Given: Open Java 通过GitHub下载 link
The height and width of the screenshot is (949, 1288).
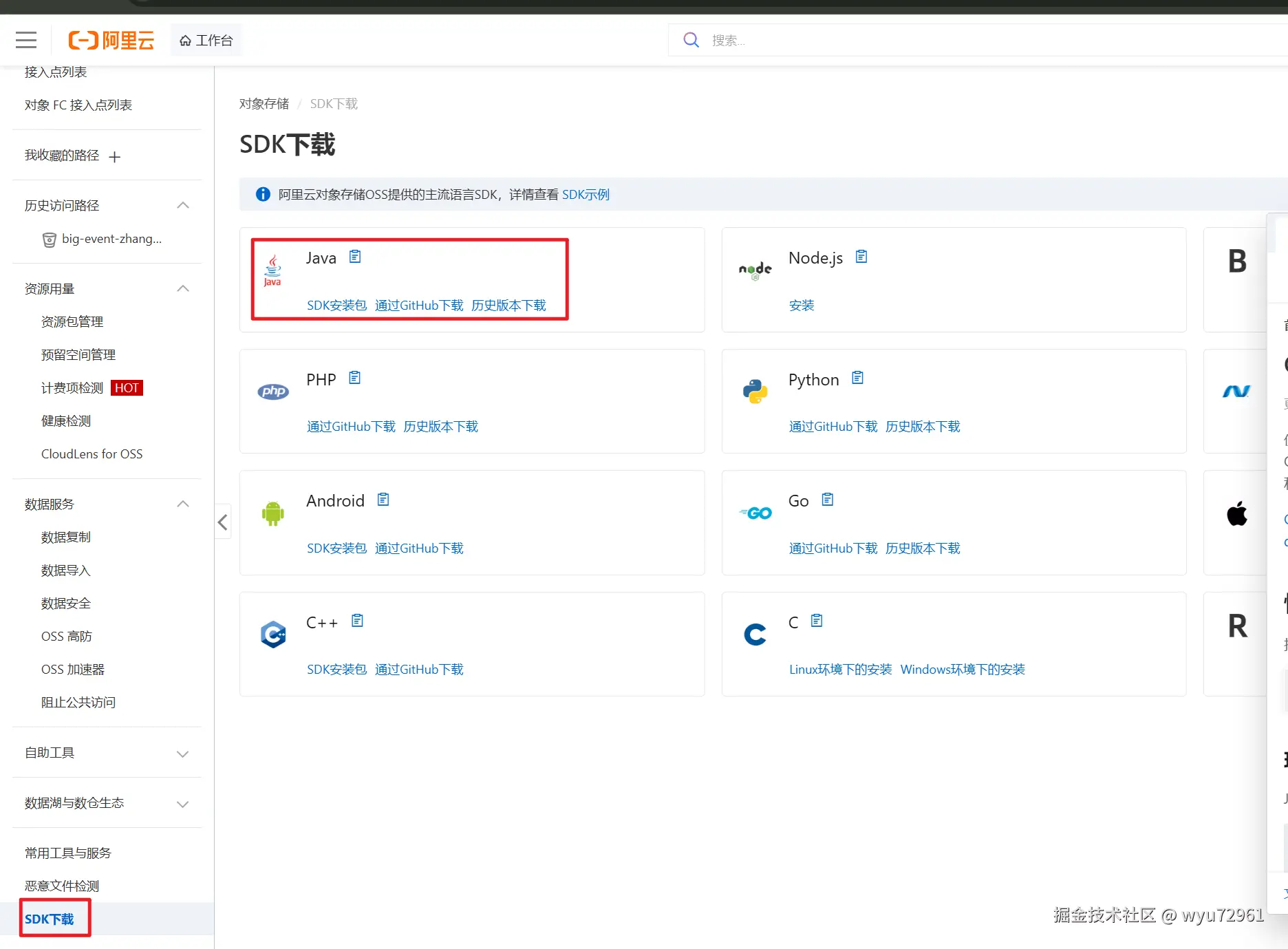Looking at the screenshot, I should pyautogui.click(x=420, y=306).
